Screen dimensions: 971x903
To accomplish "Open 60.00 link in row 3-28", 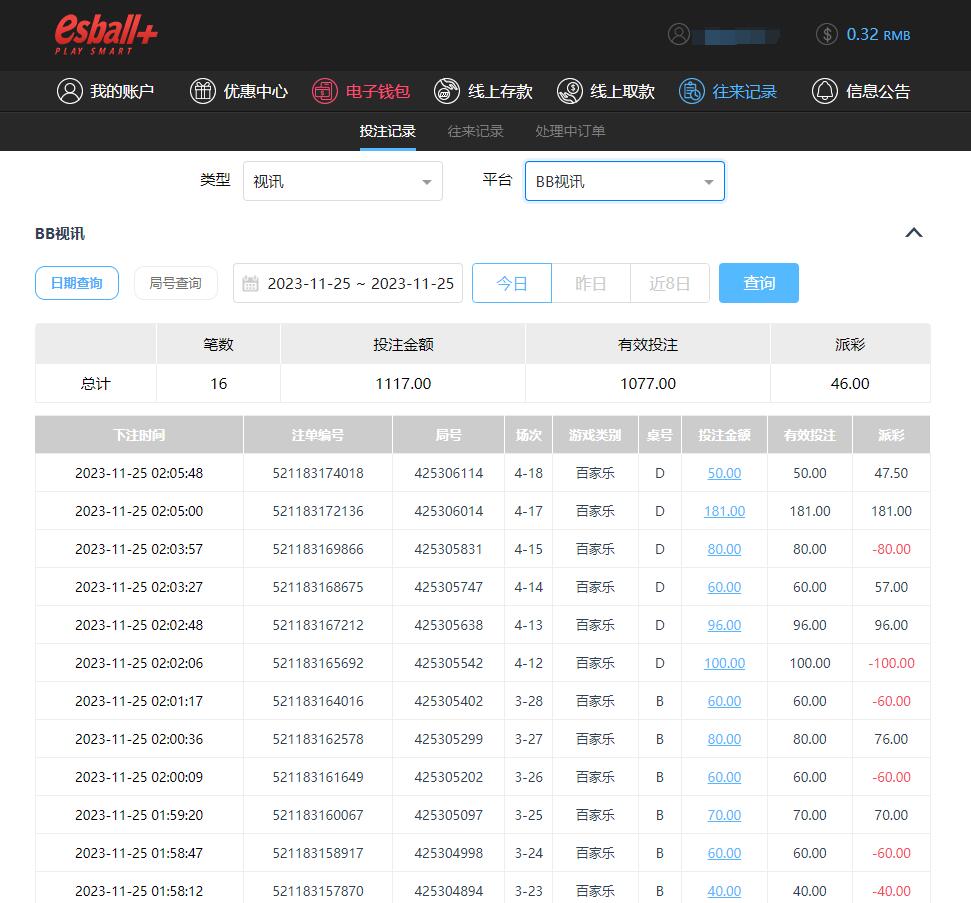I will pos(724,701).
